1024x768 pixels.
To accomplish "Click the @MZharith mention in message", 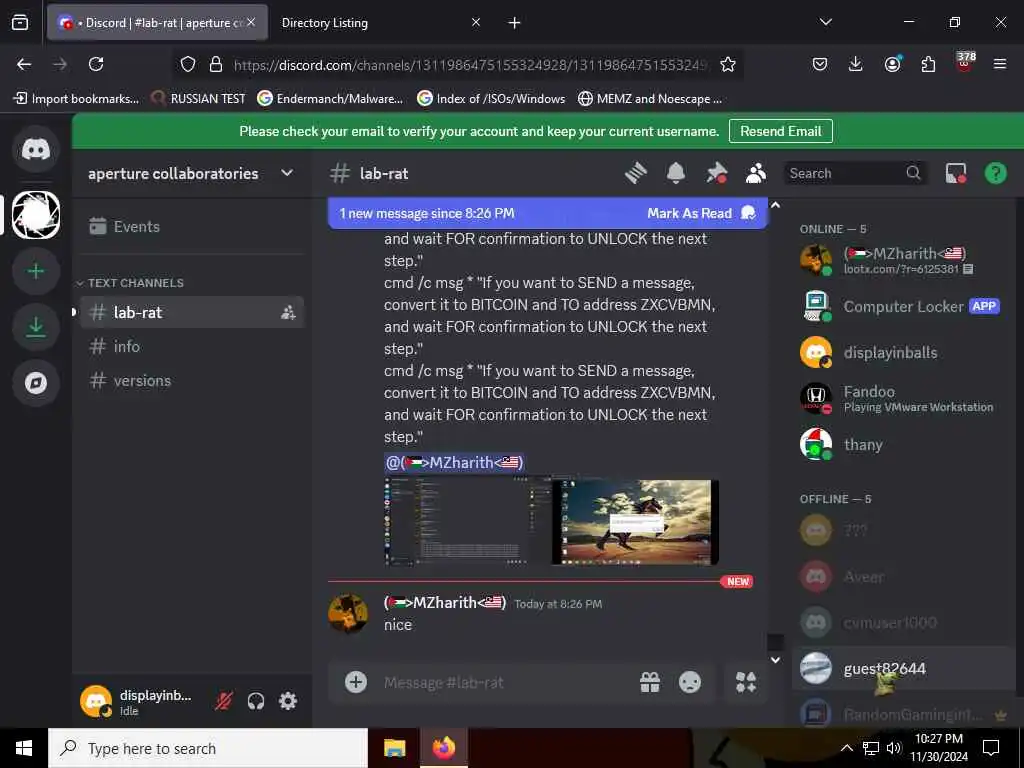I will (x=455, y=463).
